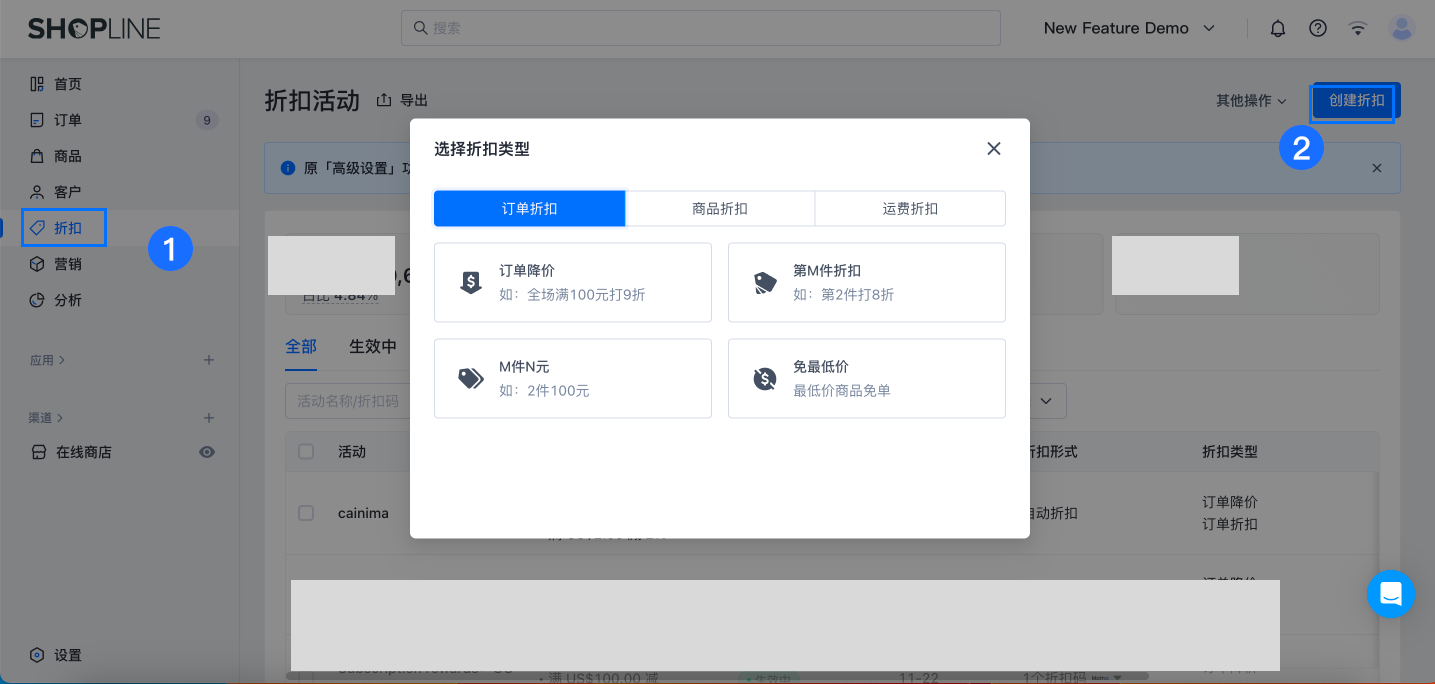Click the SHOPLINE logo
This screenshot has width=1435, height=684.
[94, 28]
